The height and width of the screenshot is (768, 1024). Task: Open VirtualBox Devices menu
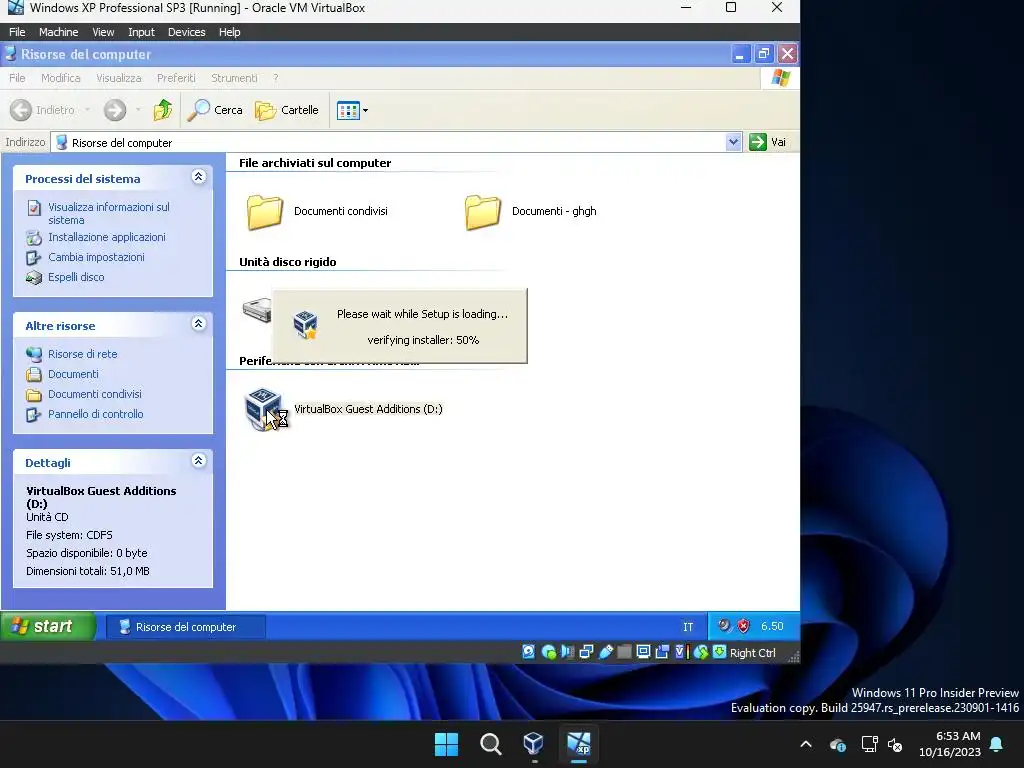click(x=186, y=32)
